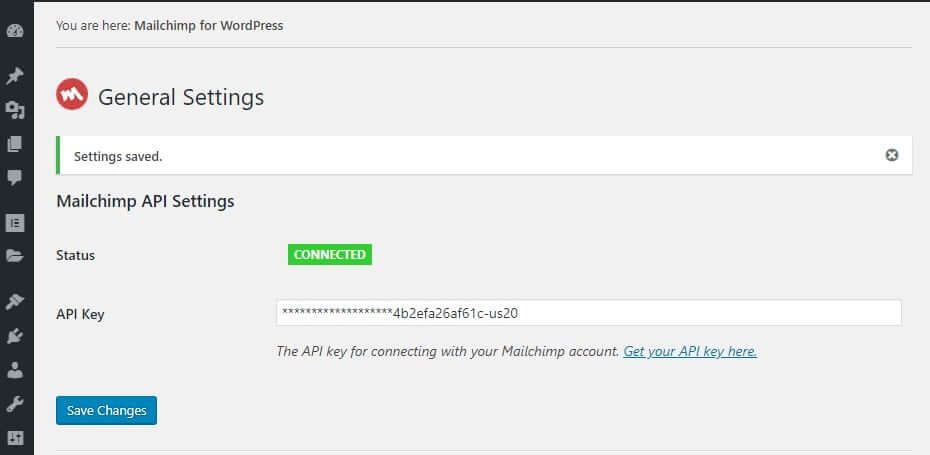Click the Mailchimp for WordPress breadcrumb
This screenshot has width=930, height=455.
tap(209, 26)
